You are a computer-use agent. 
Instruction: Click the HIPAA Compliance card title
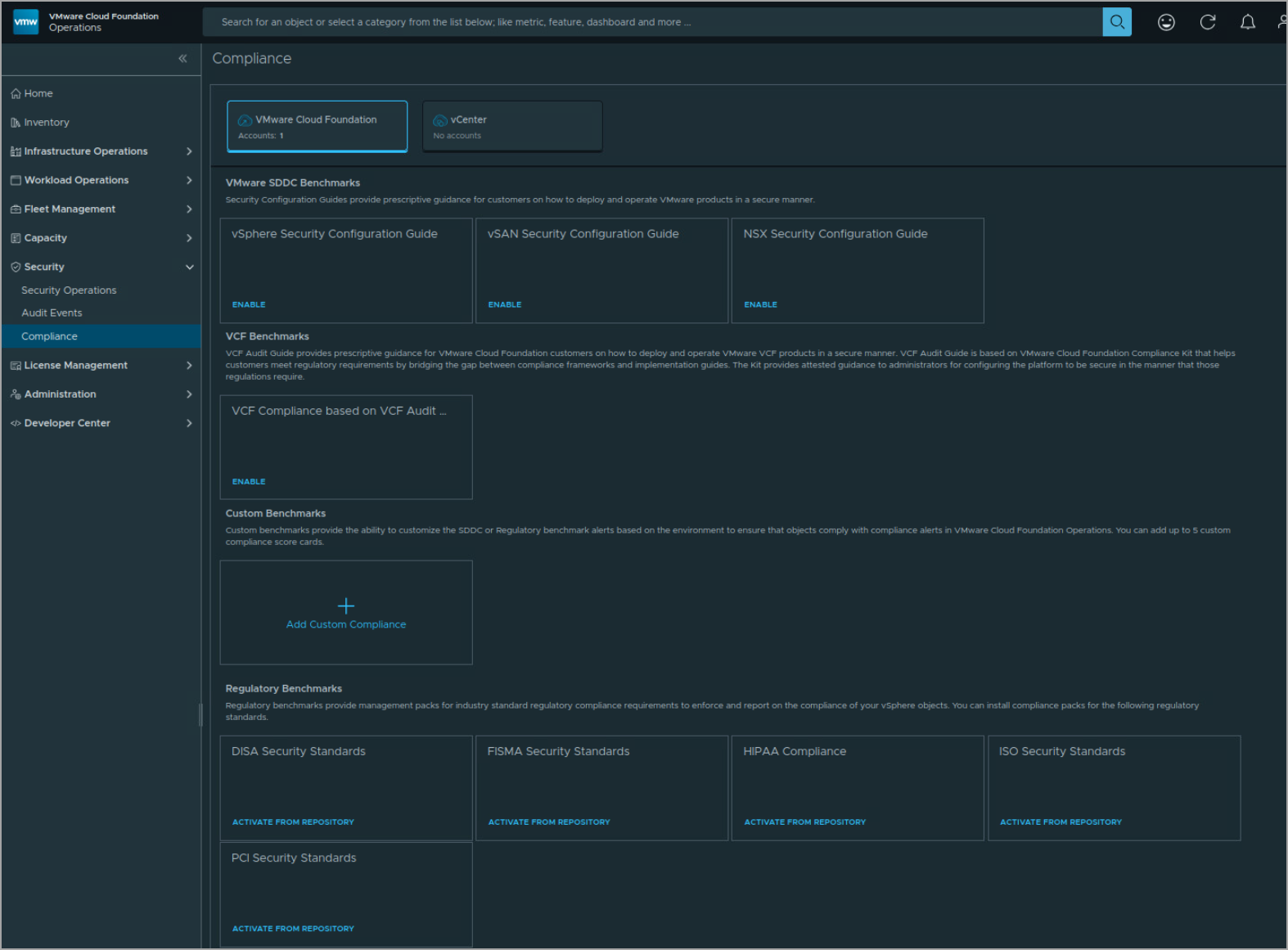pos(795,752)
